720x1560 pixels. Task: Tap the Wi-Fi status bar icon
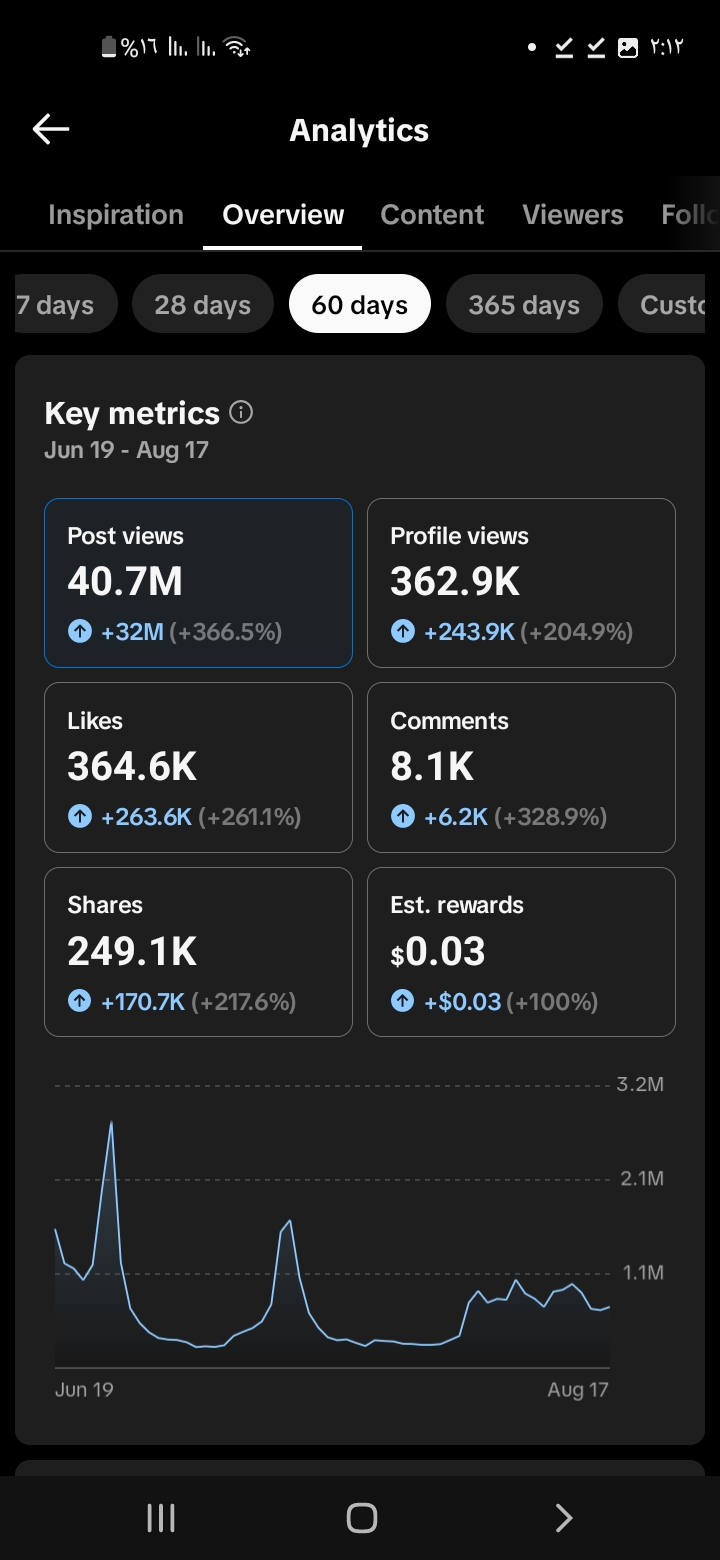[237, 46]
